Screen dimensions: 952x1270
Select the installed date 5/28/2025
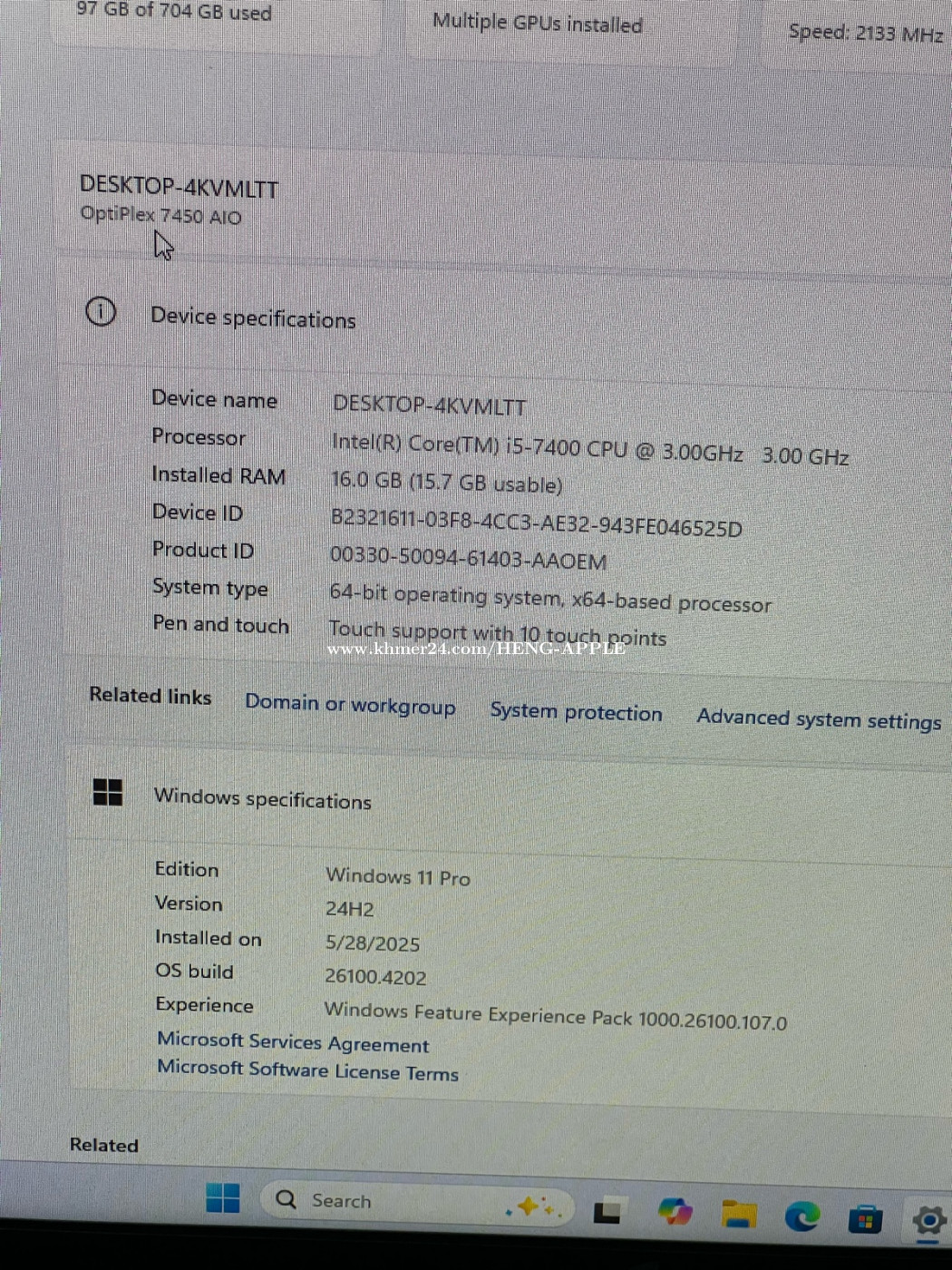[x=373, y=943]
